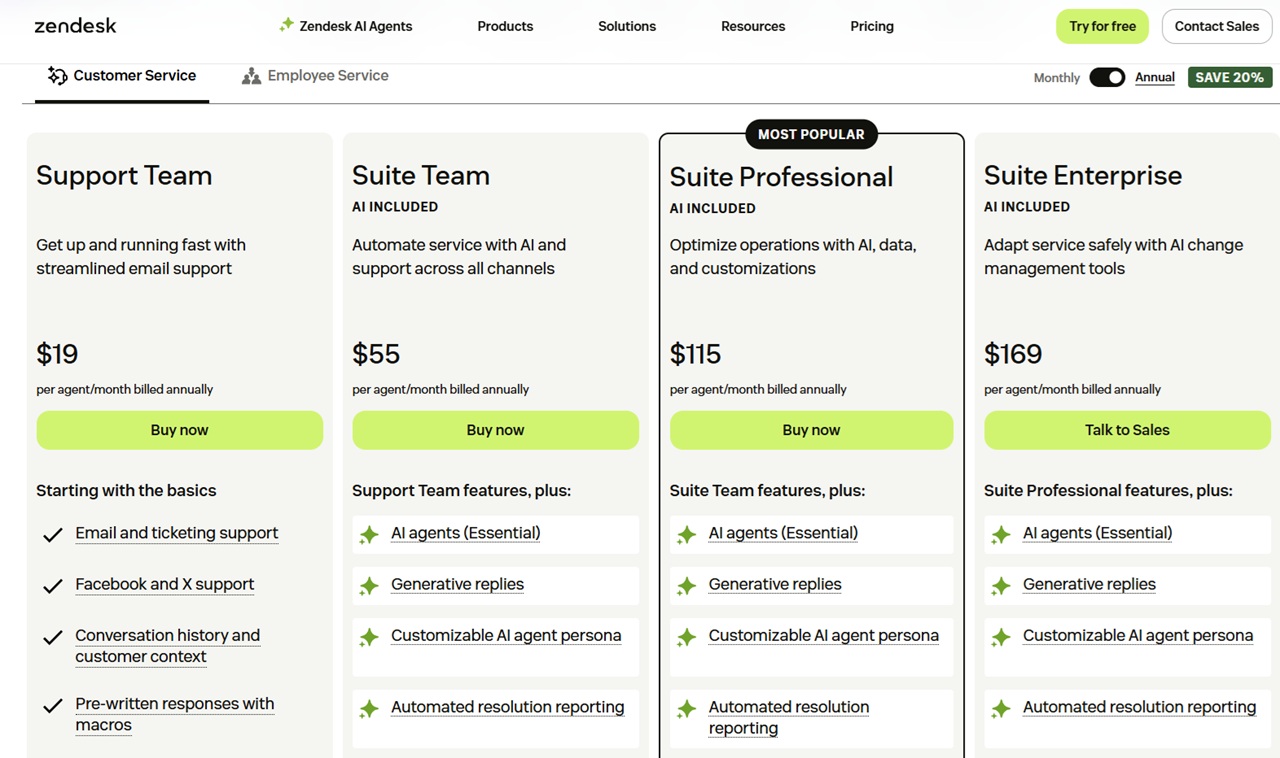
Task: Click the Annual billing link
Action: [1154, 77]
